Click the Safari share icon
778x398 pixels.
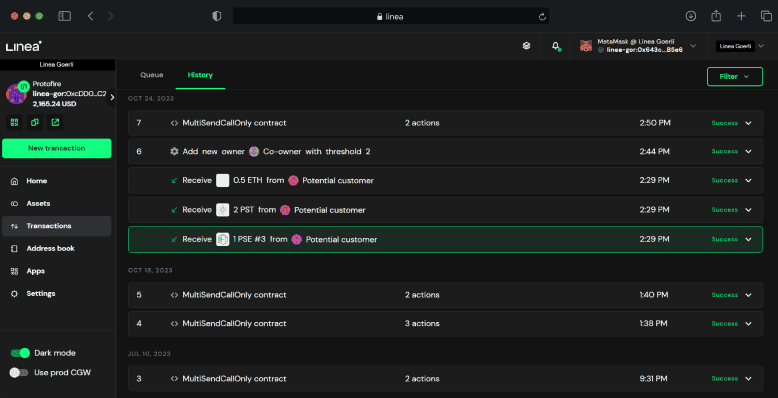(x=716, y=16)
